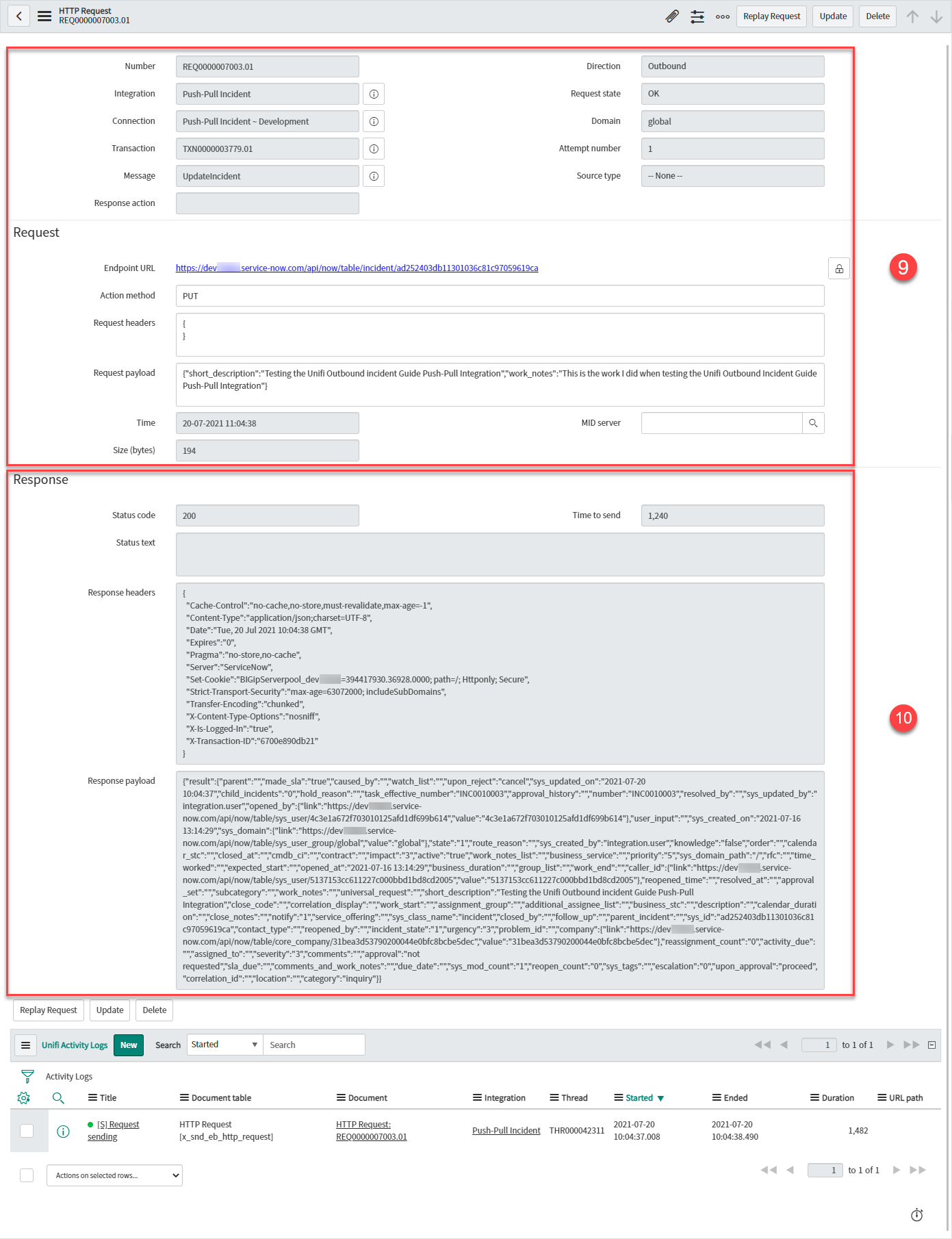Tick the Request sending row checkbox
The height and width of the screenshot is (1239, 952).
(27, 1131)
